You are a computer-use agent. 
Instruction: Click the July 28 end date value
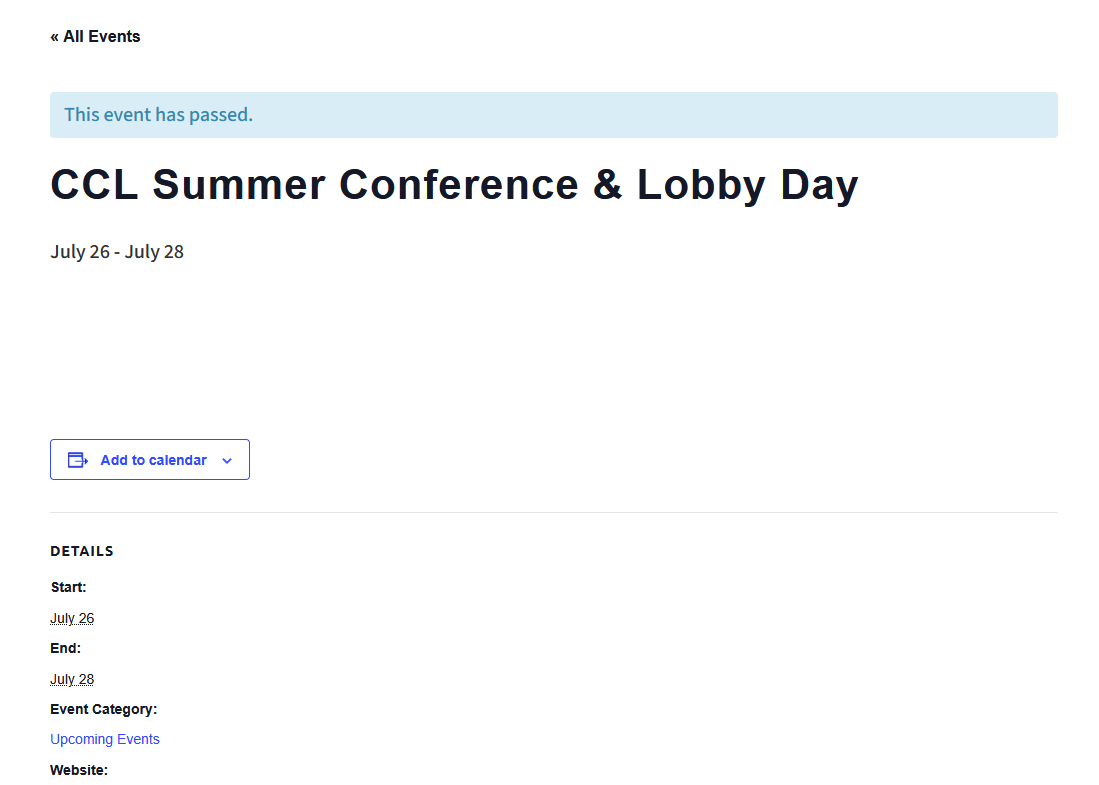pyautogui.click(x=72, y=679)
